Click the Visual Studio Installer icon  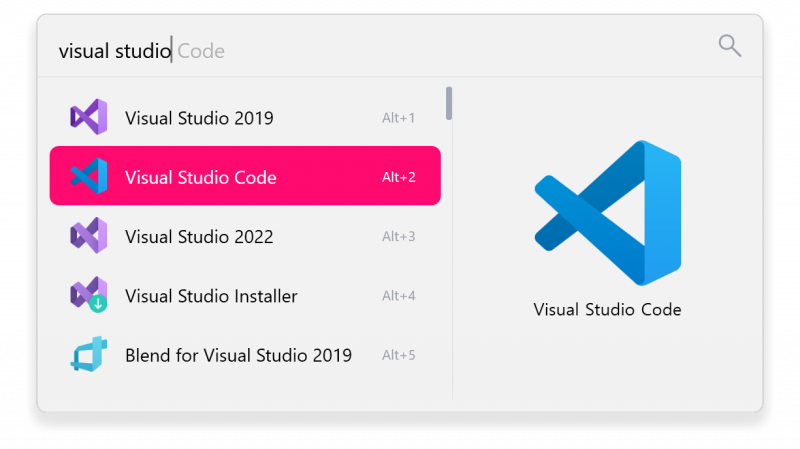88,296
